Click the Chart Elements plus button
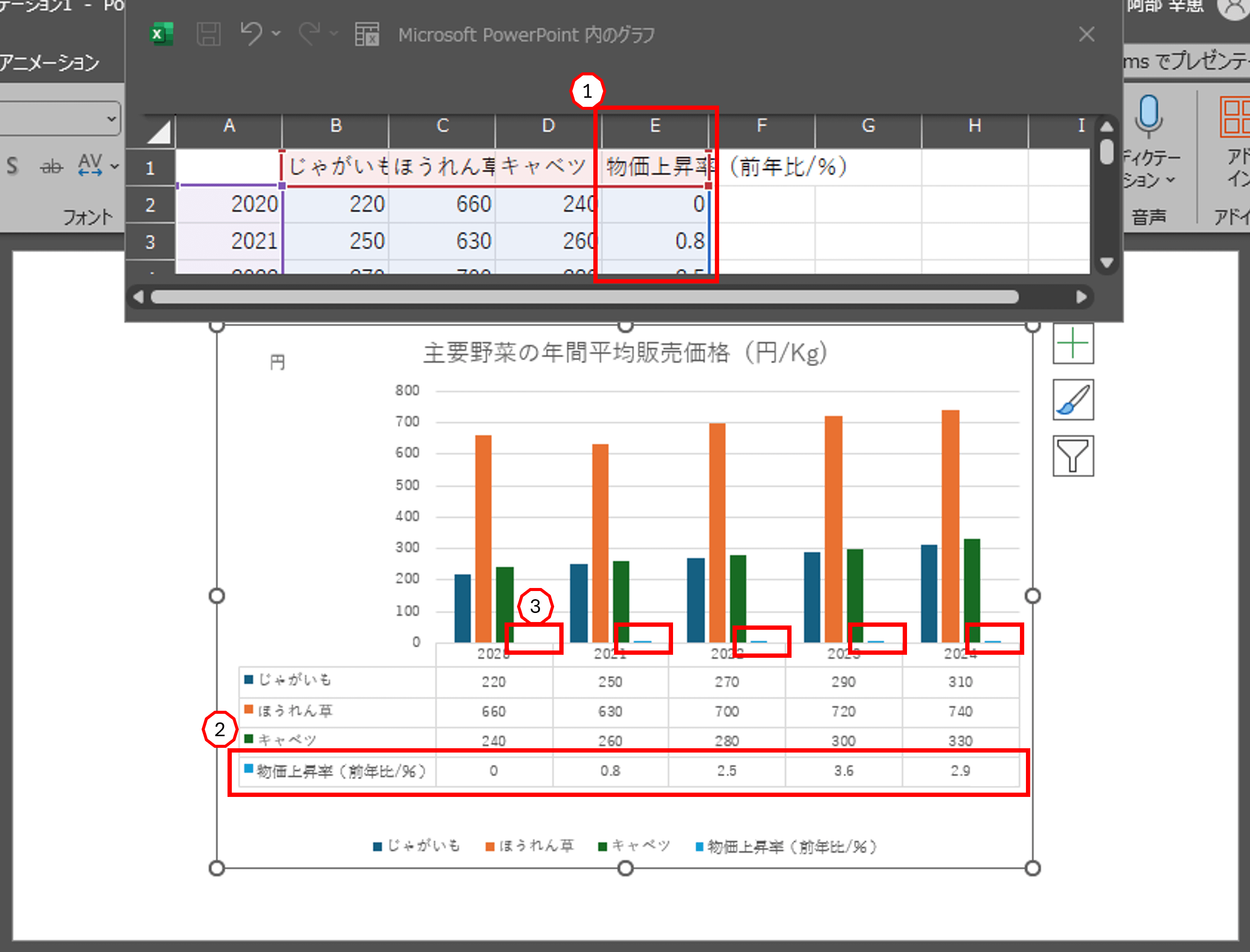 coord(1072,343)
